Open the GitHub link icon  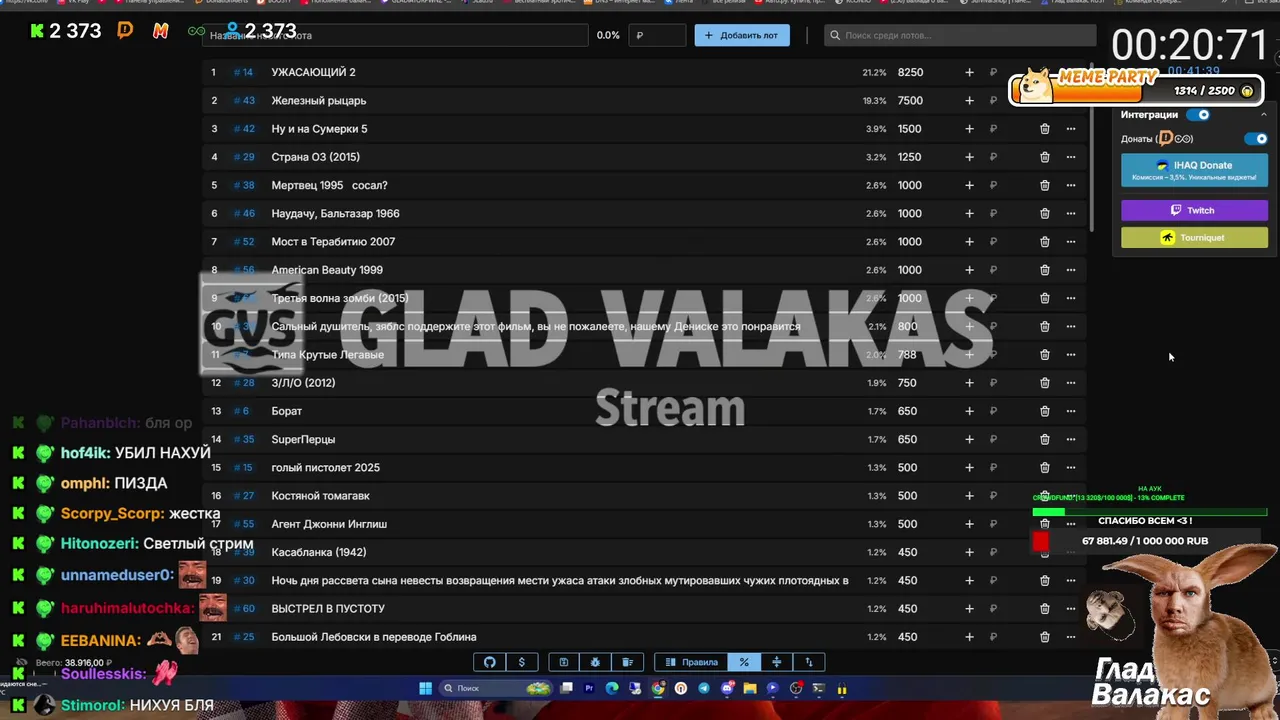pos(490,662)
